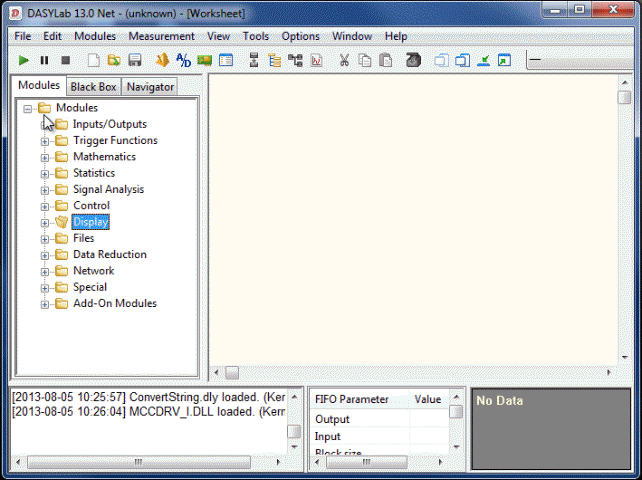Click the dark gray black box icon
Viewport: 642px width, 480px height.
click(x=414, y=60)
